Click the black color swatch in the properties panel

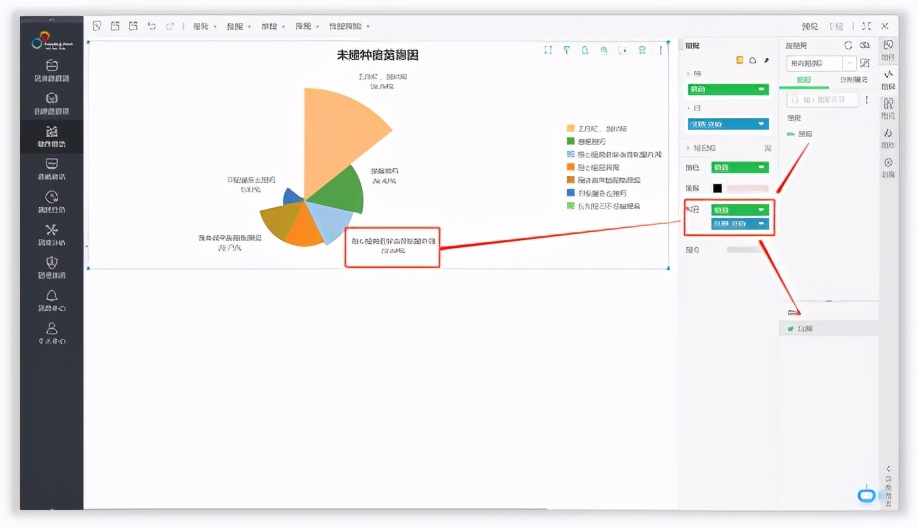click(x=717, y=188)
